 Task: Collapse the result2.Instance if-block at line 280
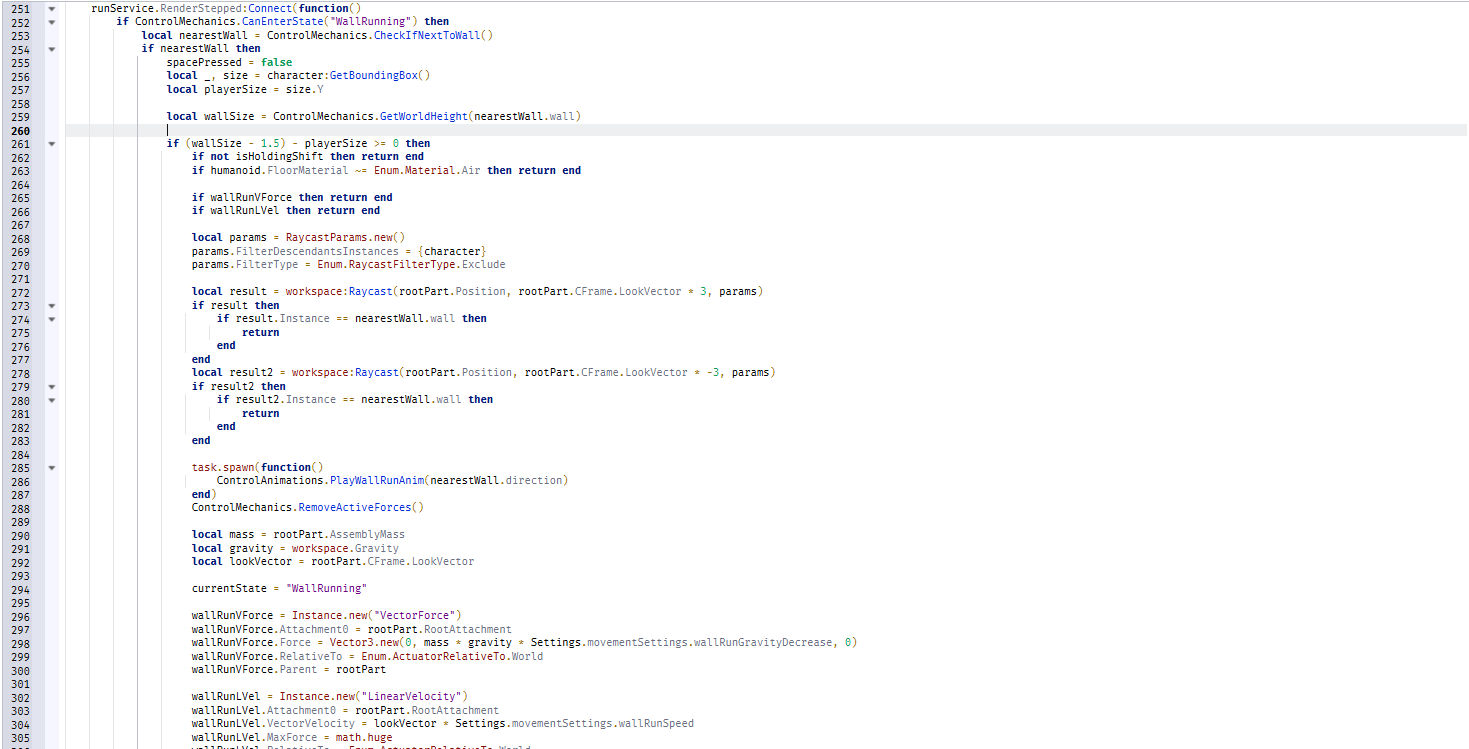[51, 400]
